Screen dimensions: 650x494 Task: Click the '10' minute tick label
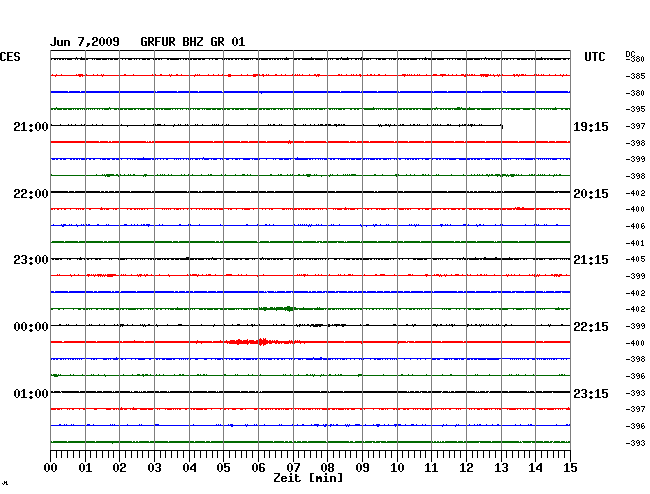397,468
